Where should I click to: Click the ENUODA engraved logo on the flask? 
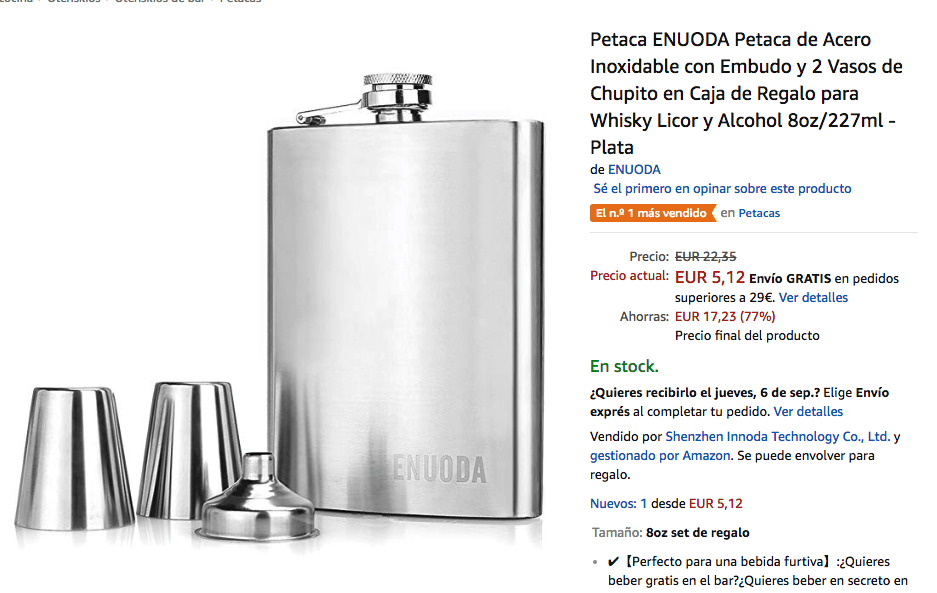pos(440,469)
